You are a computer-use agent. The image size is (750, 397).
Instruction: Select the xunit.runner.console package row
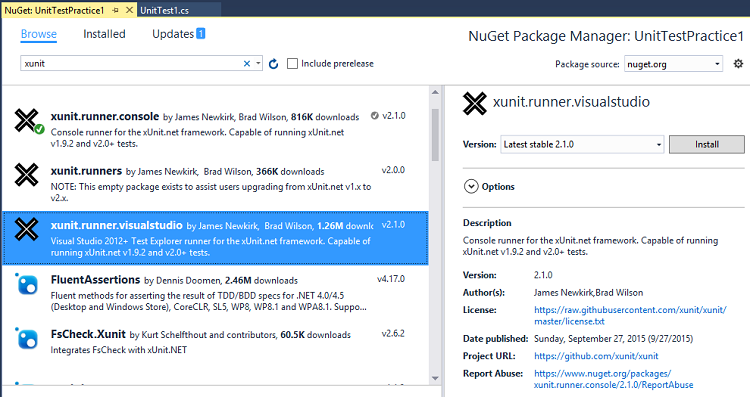point(215,130)
